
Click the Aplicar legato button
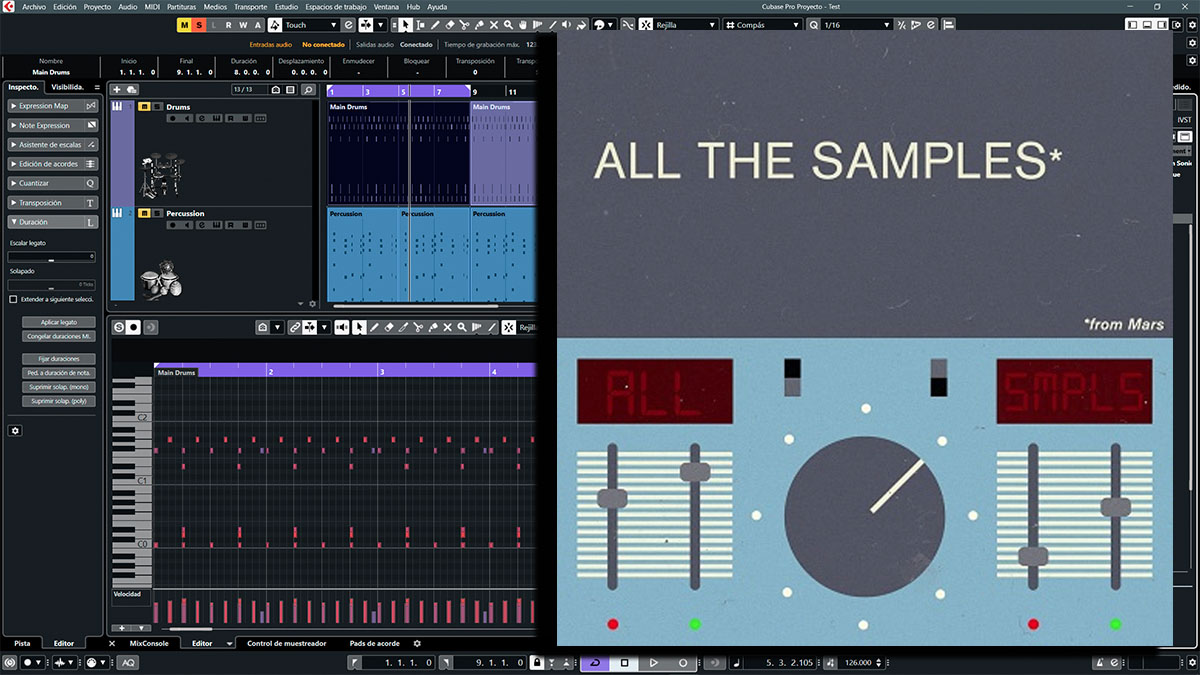59,322
